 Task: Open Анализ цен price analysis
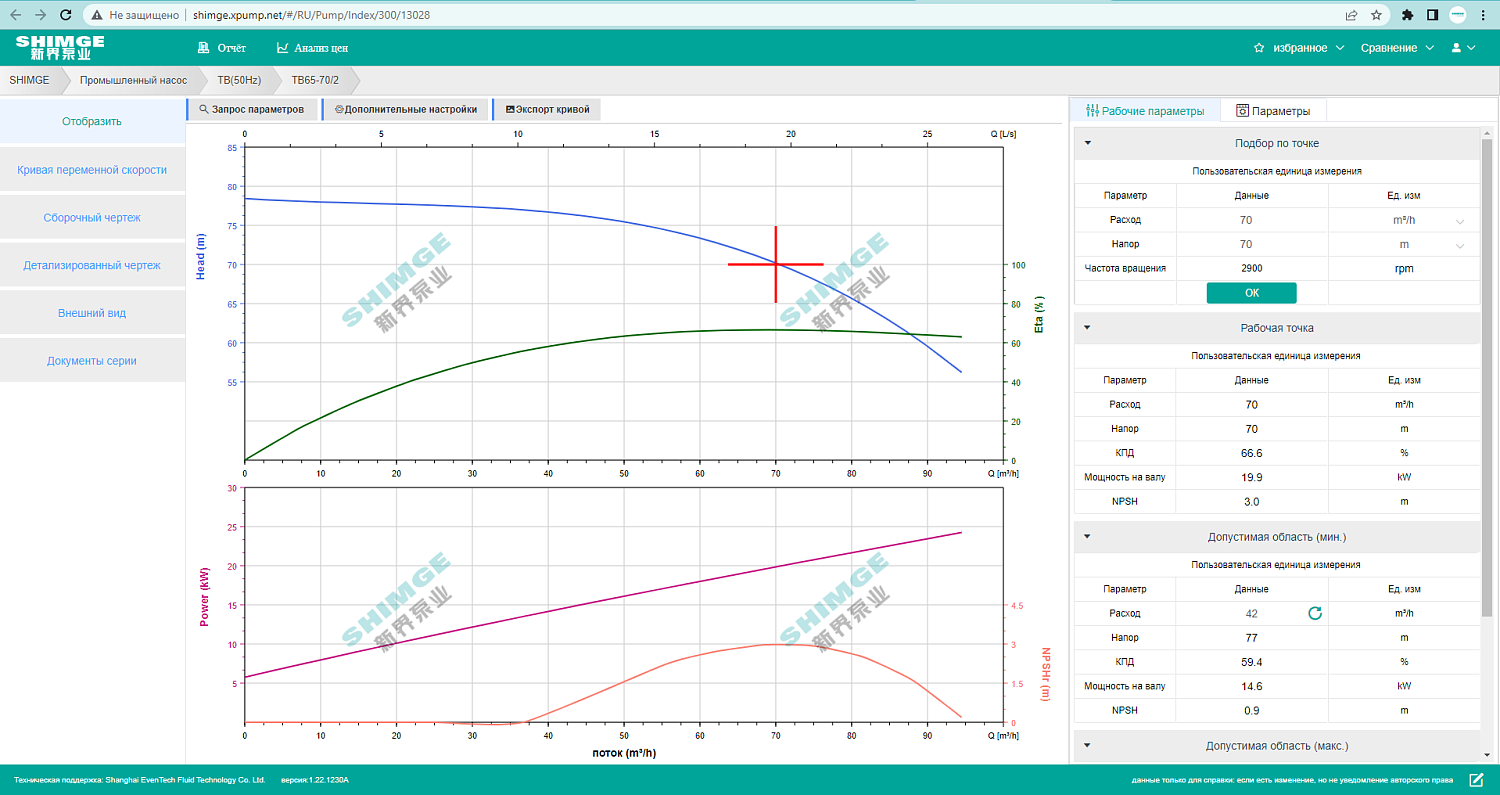(x=312, y=48)
